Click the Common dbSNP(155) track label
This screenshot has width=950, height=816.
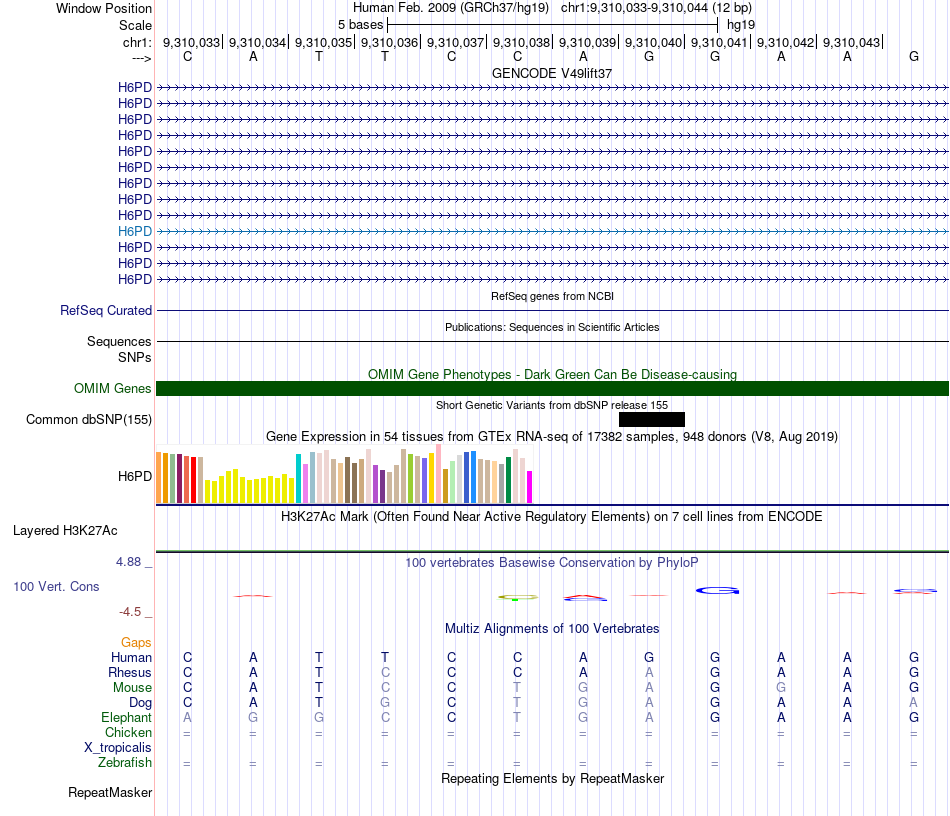pos(88,419)
